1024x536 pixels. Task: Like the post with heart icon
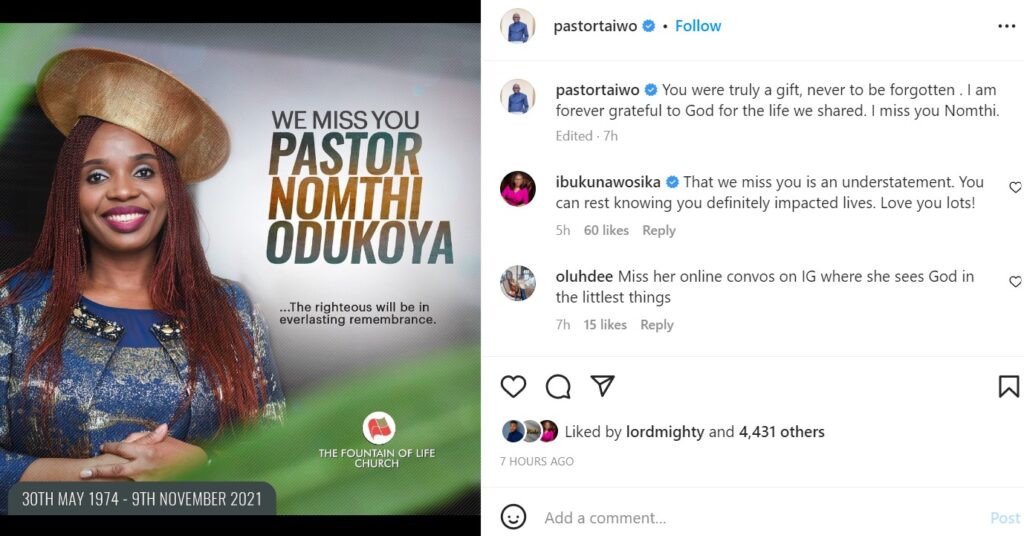513,386
